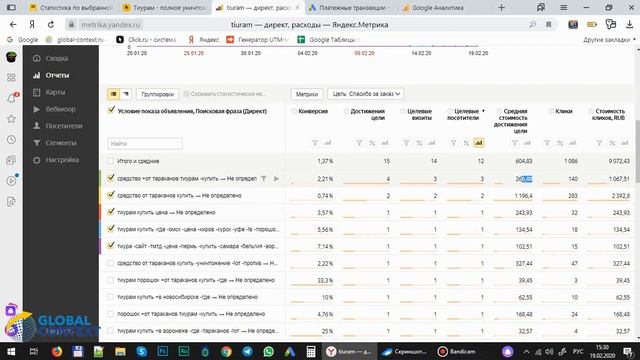Click the bookmark icon in address bar
Screen dimensions: 640x360
tap(549, 24)
